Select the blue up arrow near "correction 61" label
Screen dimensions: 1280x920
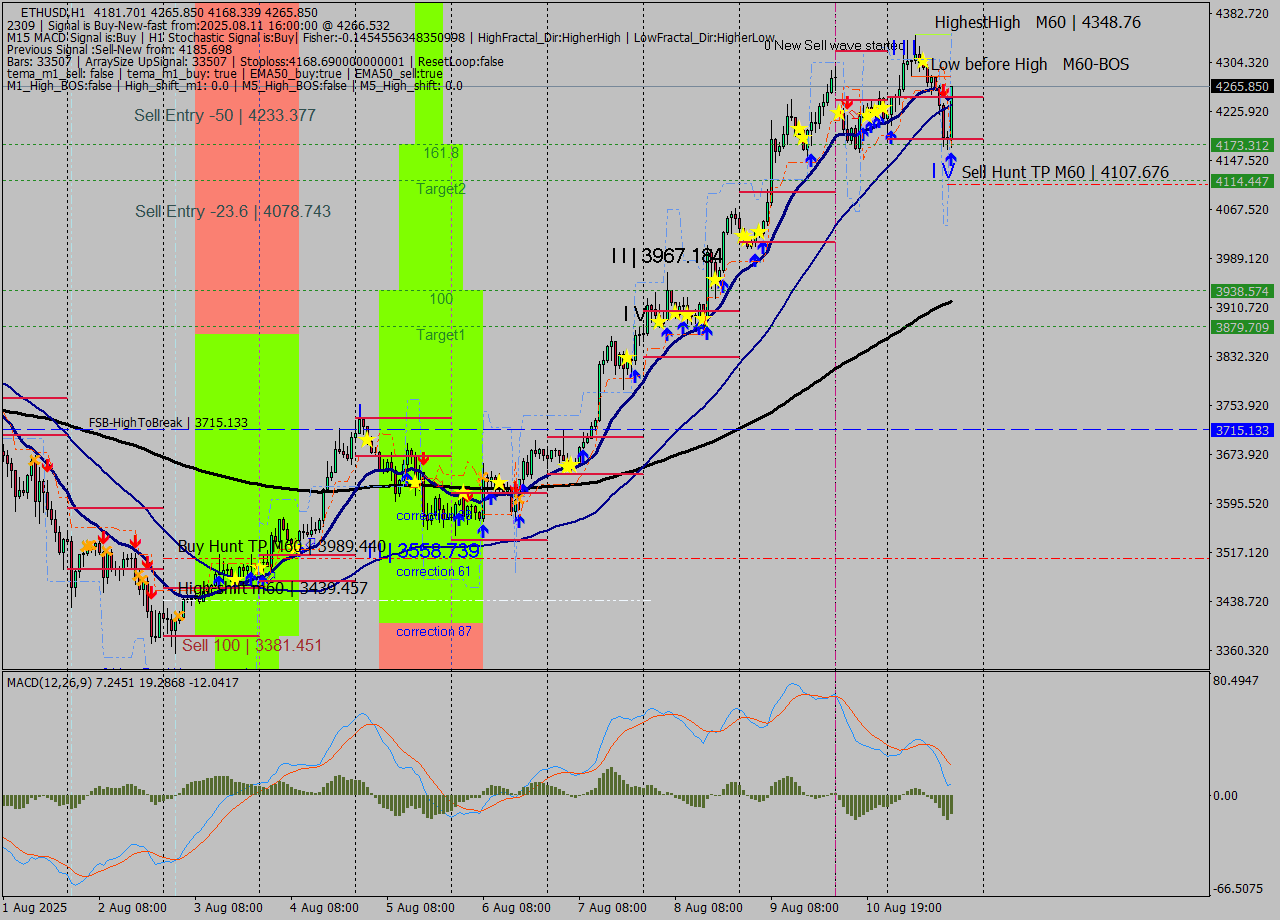[484, 531]
